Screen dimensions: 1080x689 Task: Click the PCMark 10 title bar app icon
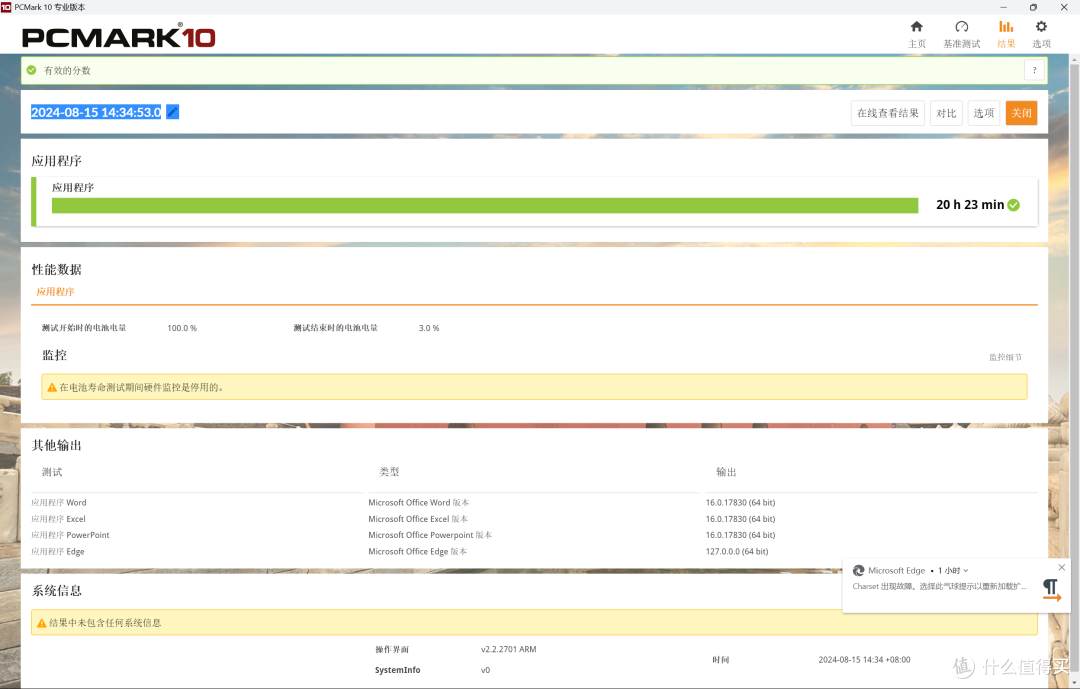[6, 7]
